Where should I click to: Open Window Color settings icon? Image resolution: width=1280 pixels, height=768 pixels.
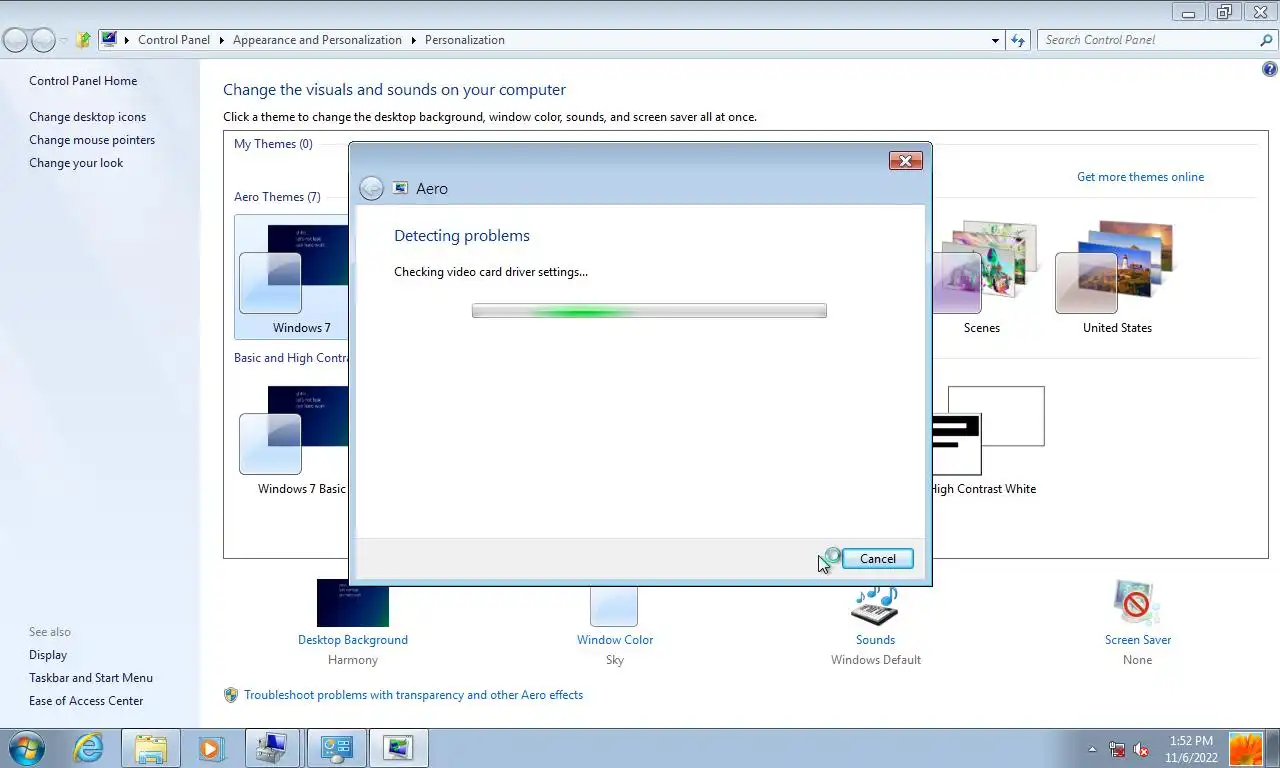614,606
